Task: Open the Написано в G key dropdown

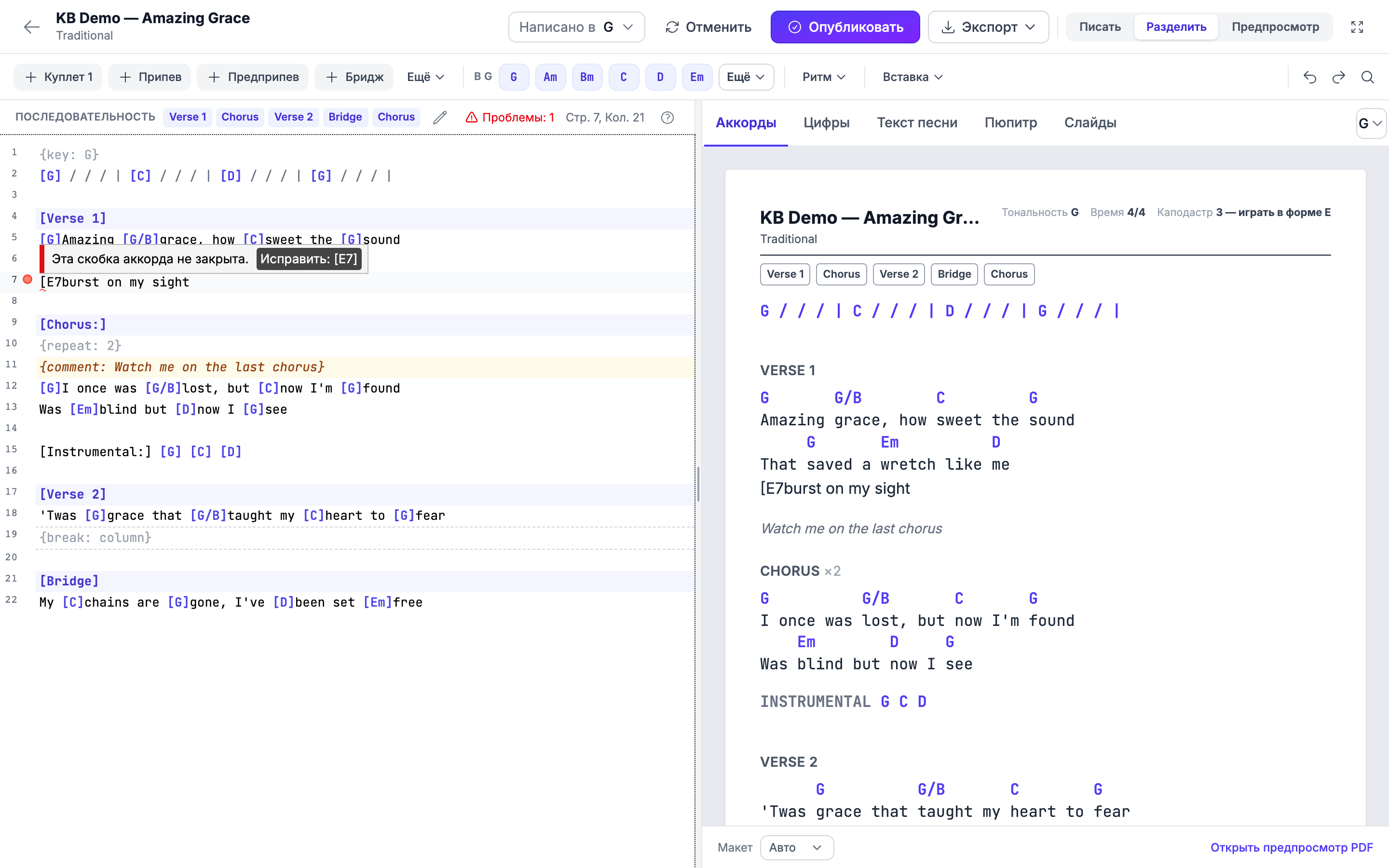Action: point(576,27)
